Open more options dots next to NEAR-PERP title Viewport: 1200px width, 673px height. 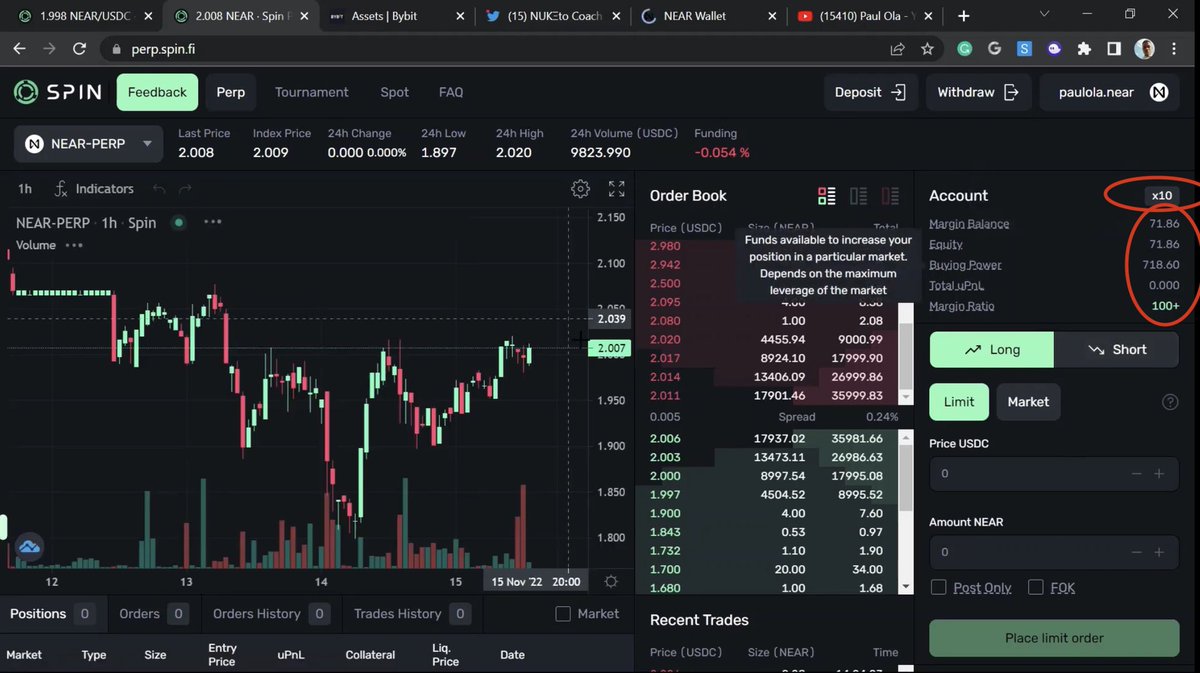click(x=212, y=222)
